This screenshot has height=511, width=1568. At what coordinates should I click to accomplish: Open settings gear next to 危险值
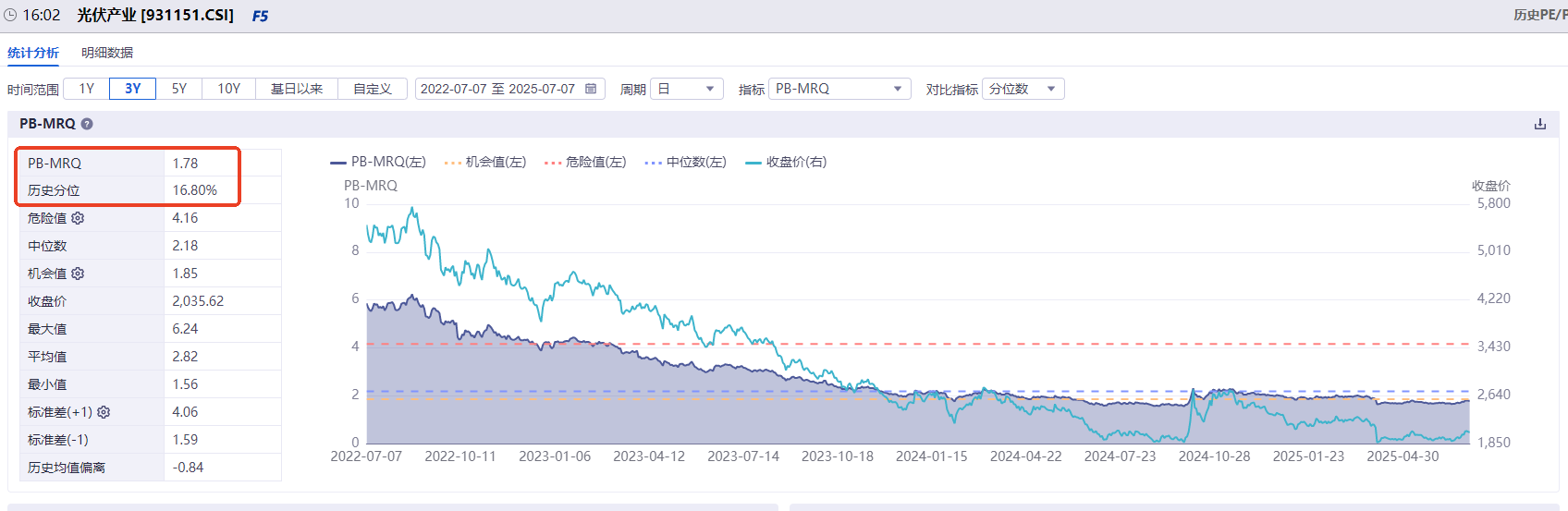(x=78, y=218)
